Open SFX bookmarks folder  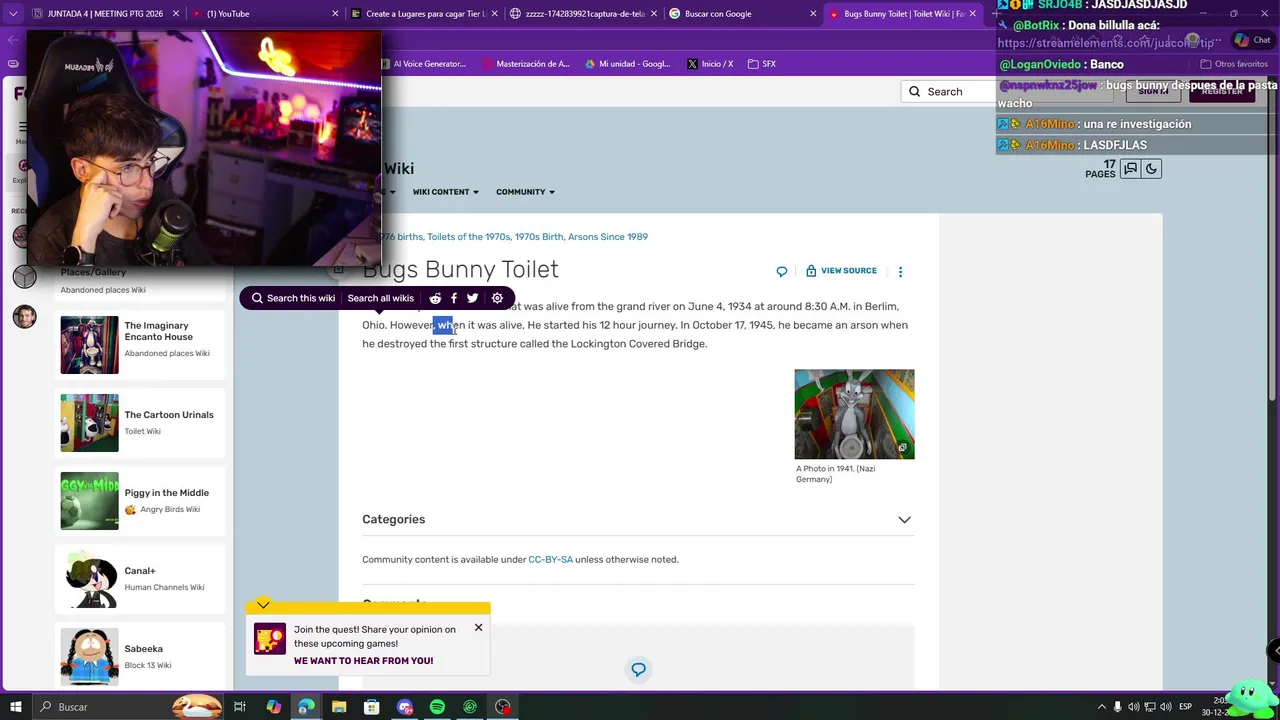(761, 64)
